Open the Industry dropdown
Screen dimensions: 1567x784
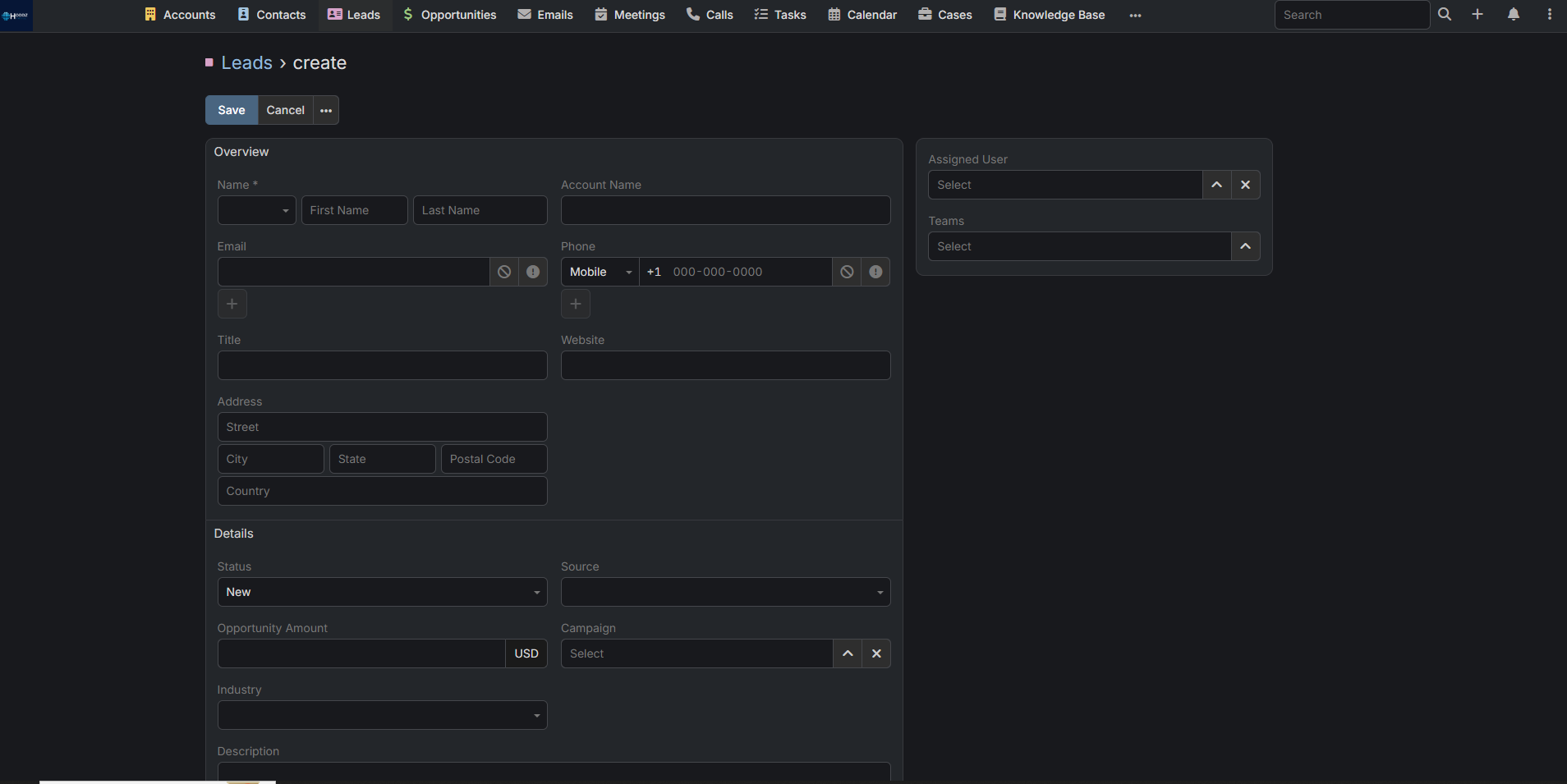382,715
